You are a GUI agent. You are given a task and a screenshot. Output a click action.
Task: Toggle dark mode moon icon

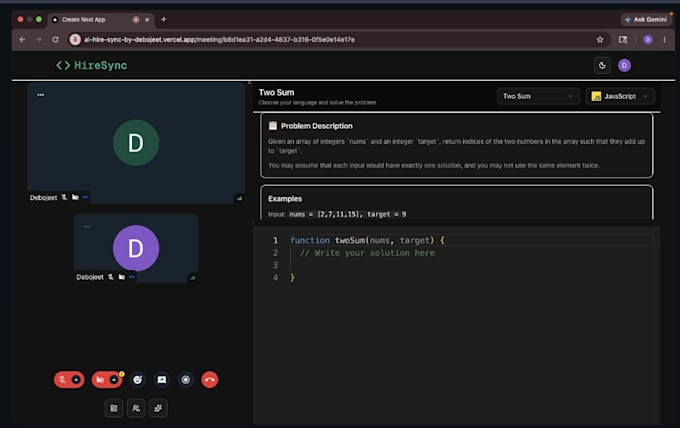point(602,65)
